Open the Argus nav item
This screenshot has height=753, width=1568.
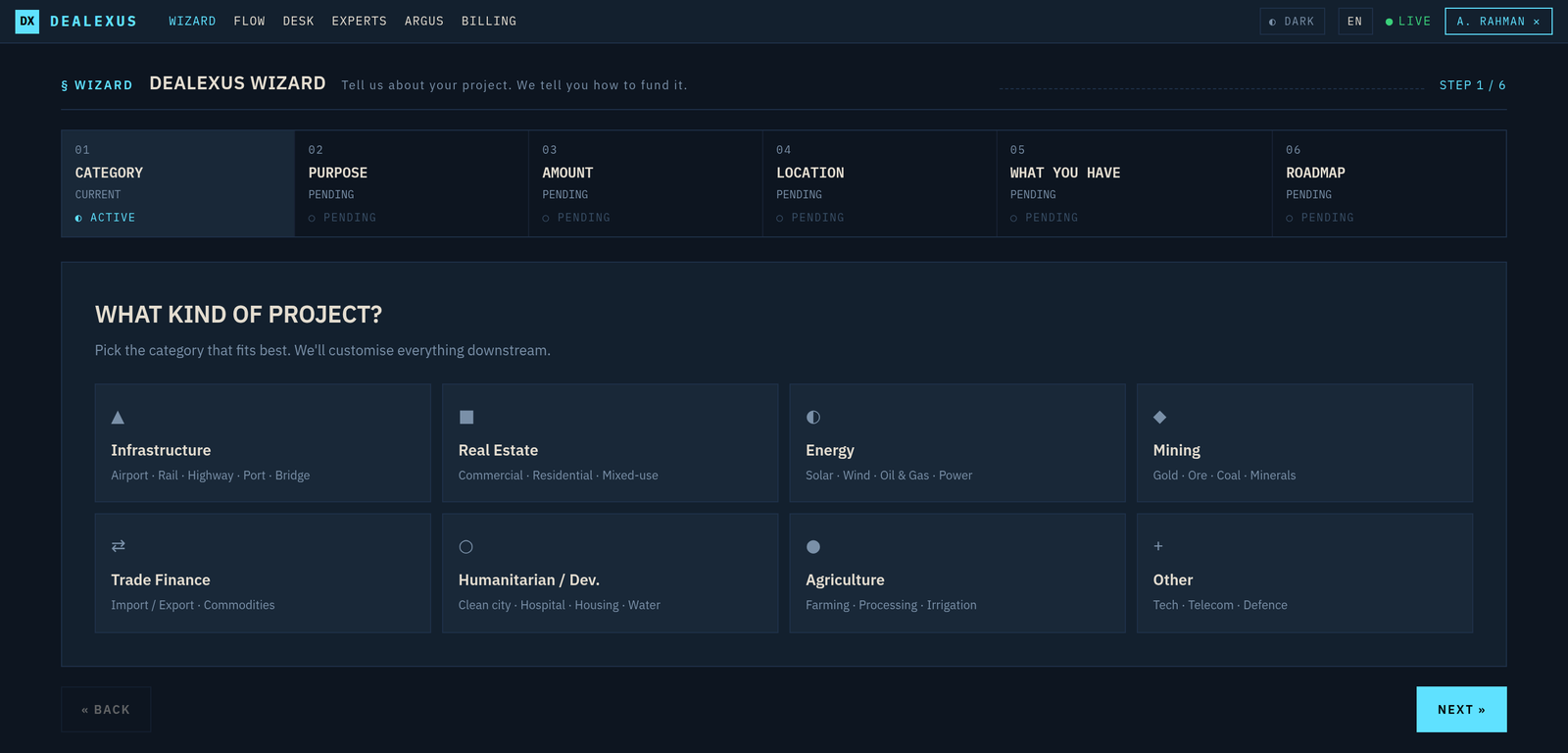[x=424, y=21]
